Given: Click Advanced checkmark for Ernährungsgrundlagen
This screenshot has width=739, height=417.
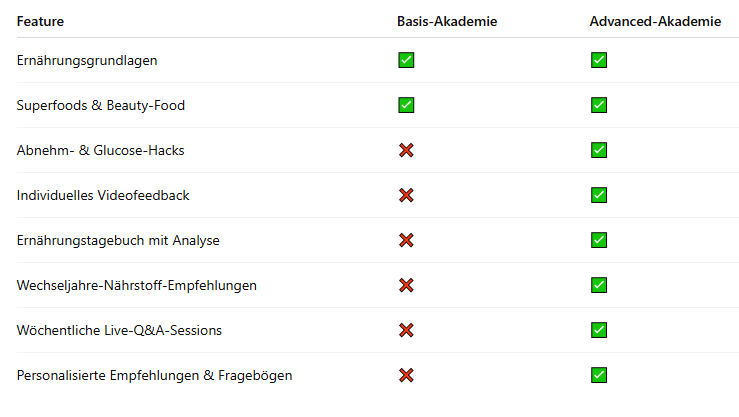Looking at the screenshot, I should click(599, 60).
